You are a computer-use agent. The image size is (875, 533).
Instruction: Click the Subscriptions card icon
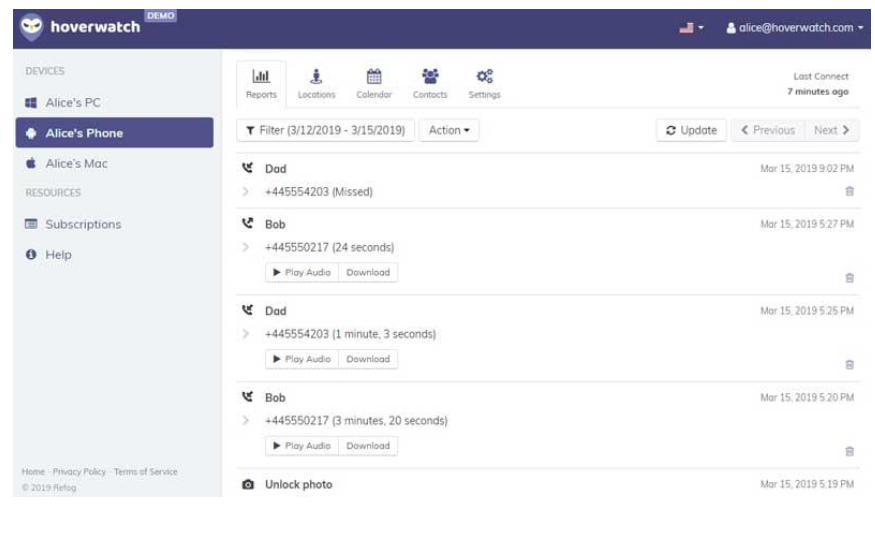[x=31, y=224]
